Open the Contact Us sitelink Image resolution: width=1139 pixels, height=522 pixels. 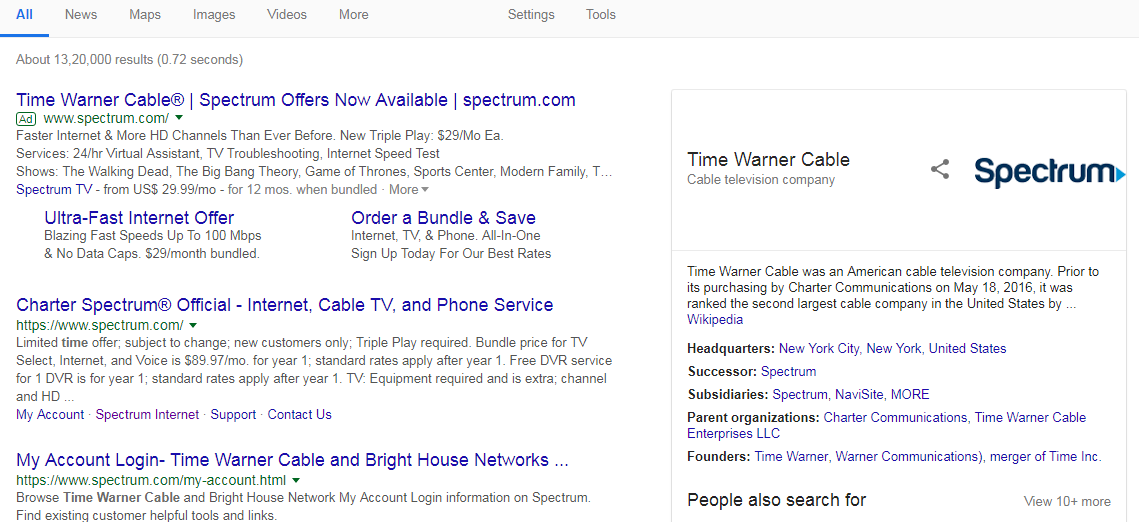(299, 415)
